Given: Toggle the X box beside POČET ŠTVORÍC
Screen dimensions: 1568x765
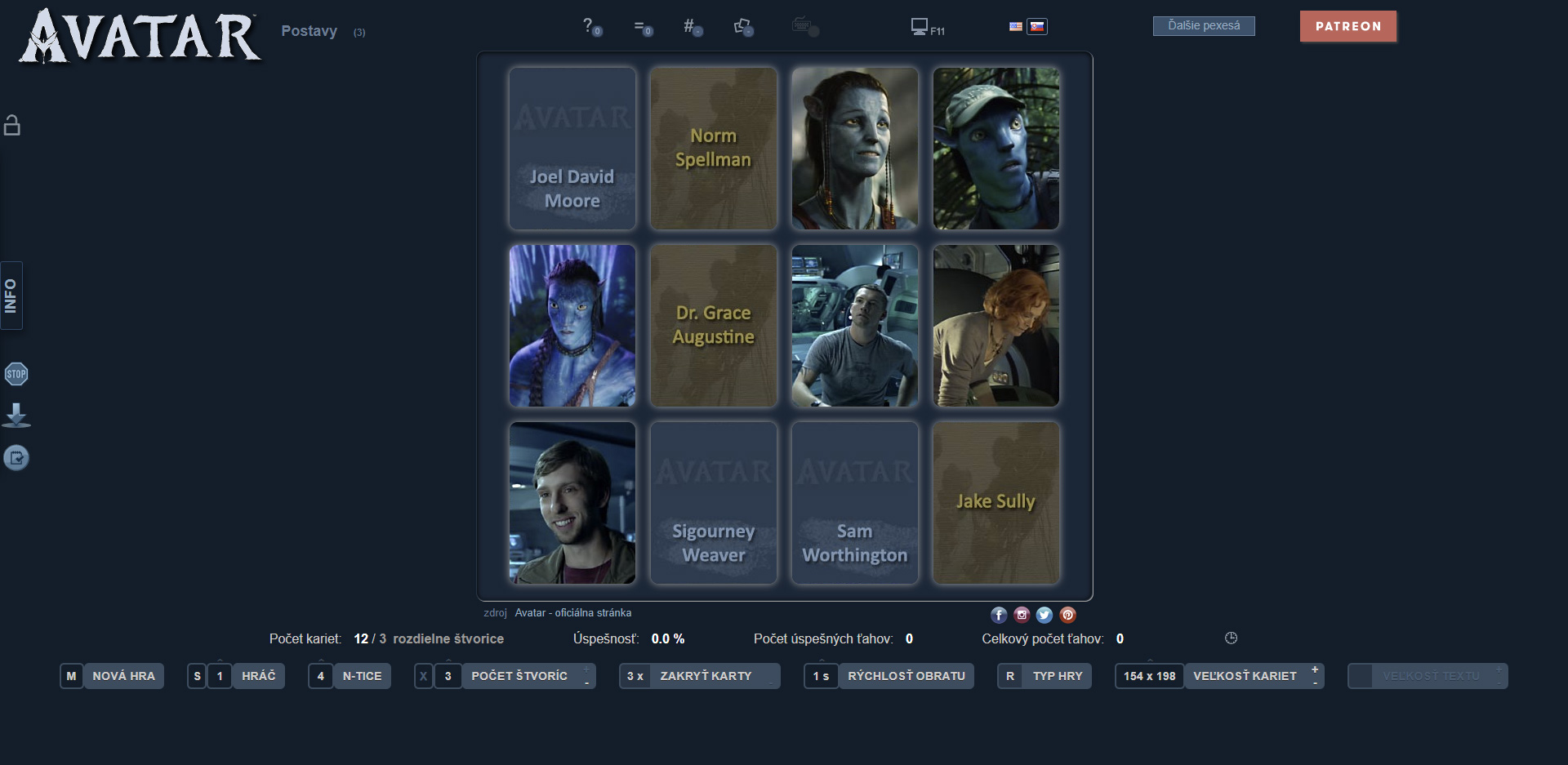Looking at the screenshot, I should point(423,676).
